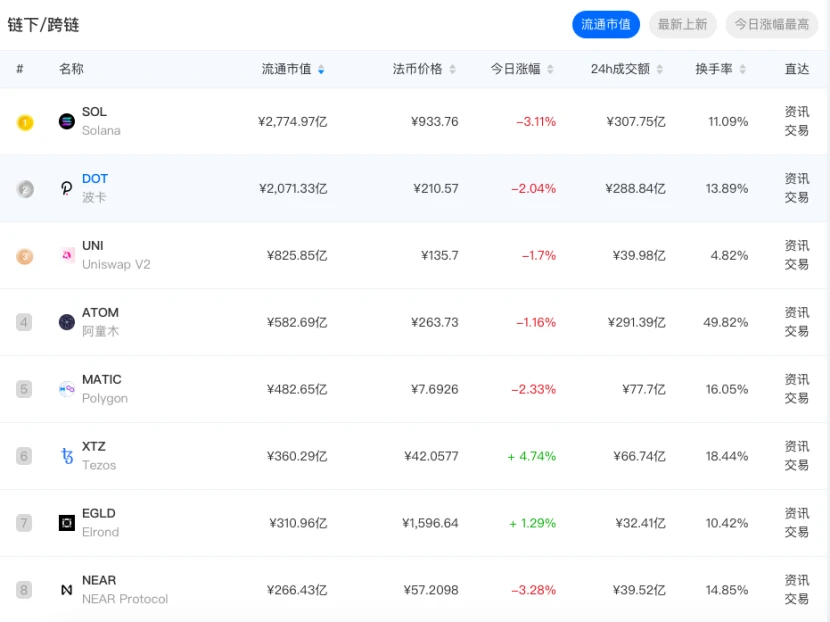
Task: Click the NEAR Protocol logo icon
Action: [x=67, y=590]
